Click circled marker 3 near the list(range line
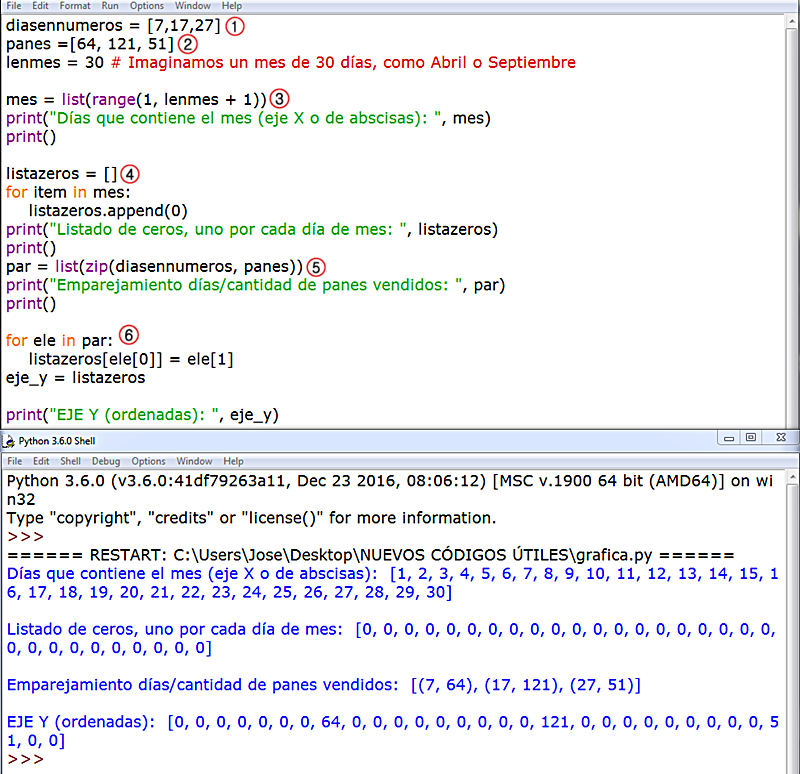Image resolution: width=800 pixels, height=774 pixels. coord(278,98)
